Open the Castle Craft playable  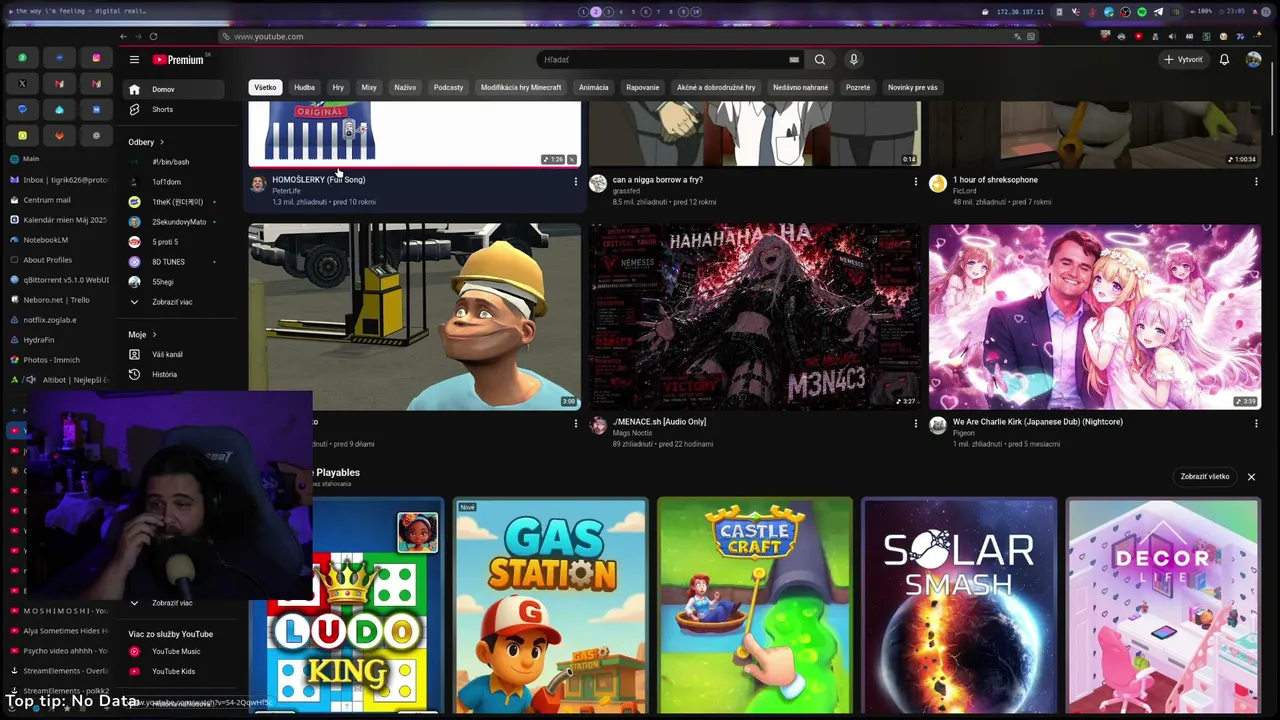coord(755,606)
